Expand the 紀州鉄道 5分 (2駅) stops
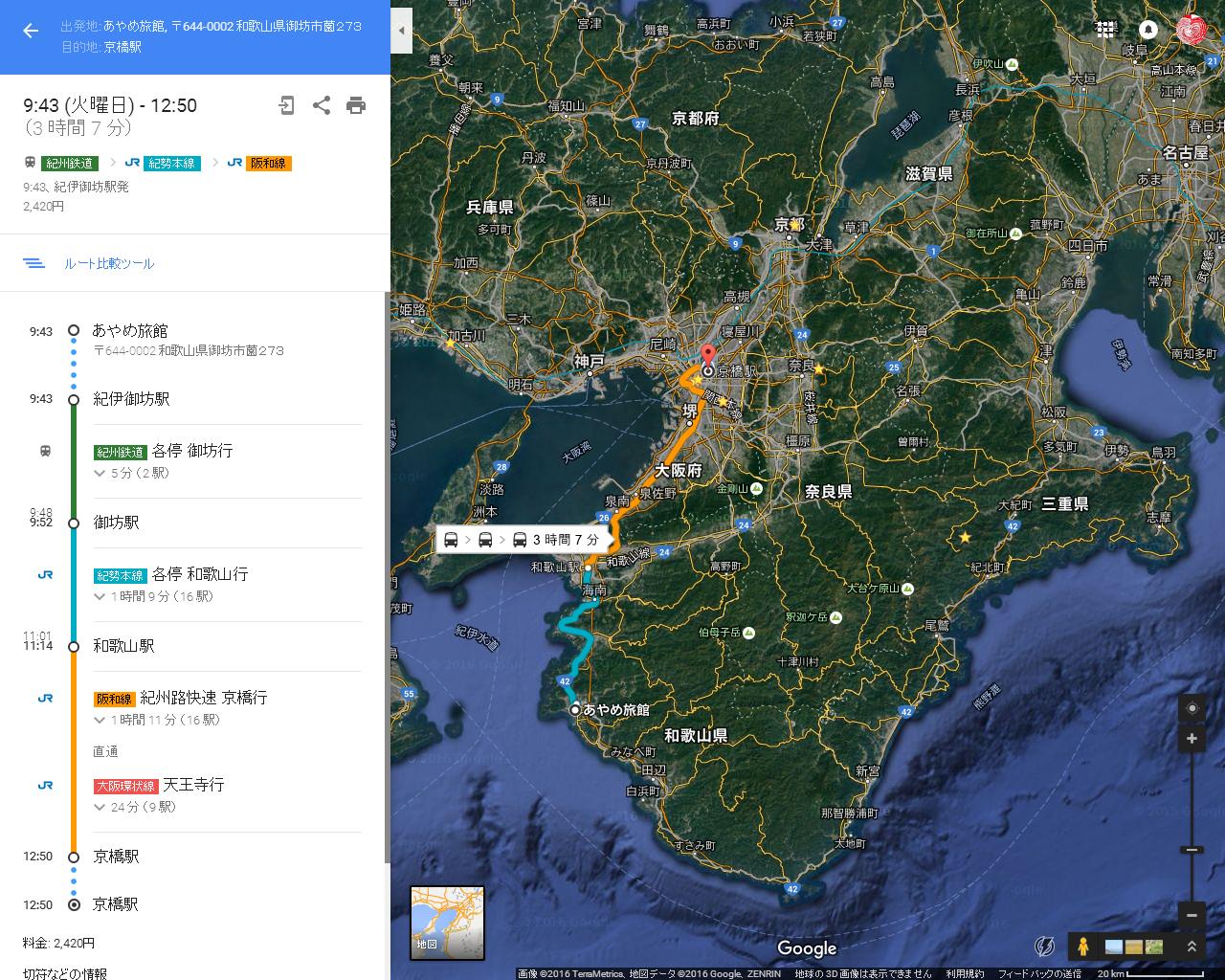Screen dimensions: 1225x980 (x=131, y=473)
